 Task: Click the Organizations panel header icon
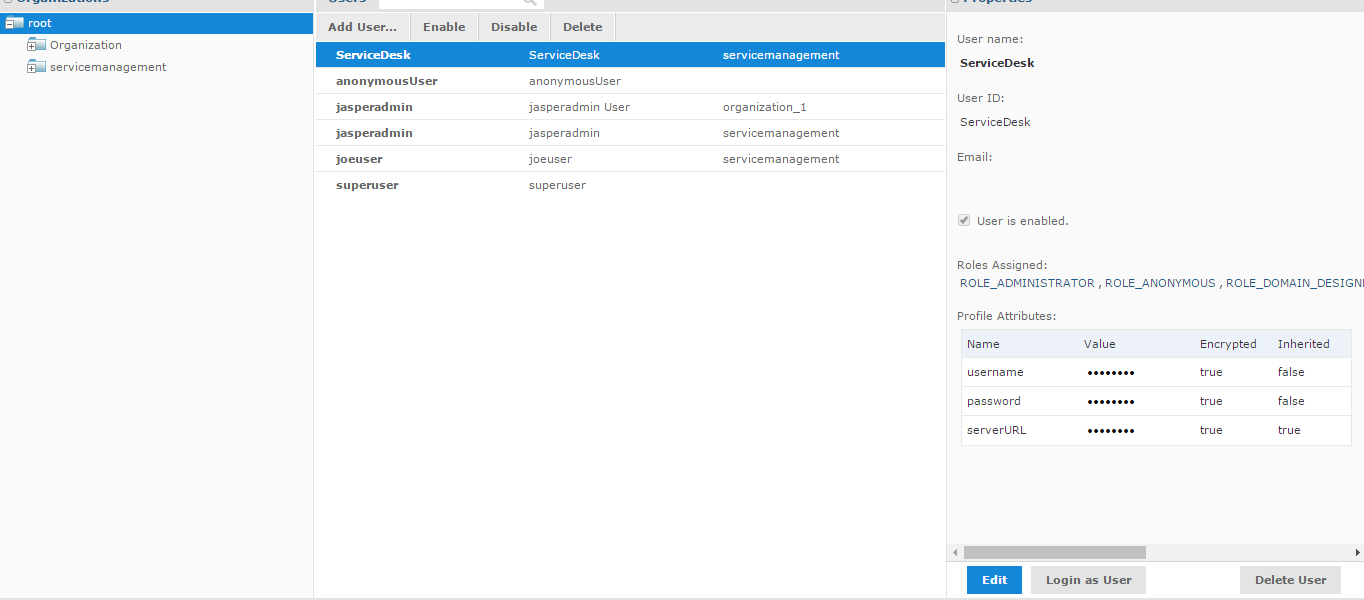pos(8,2)
